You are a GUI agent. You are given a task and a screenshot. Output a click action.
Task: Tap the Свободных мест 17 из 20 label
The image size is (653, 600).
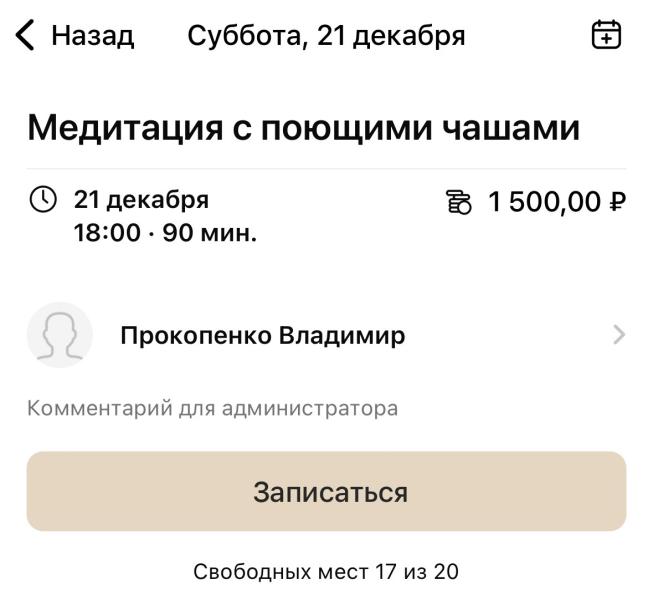coord(326,571)
